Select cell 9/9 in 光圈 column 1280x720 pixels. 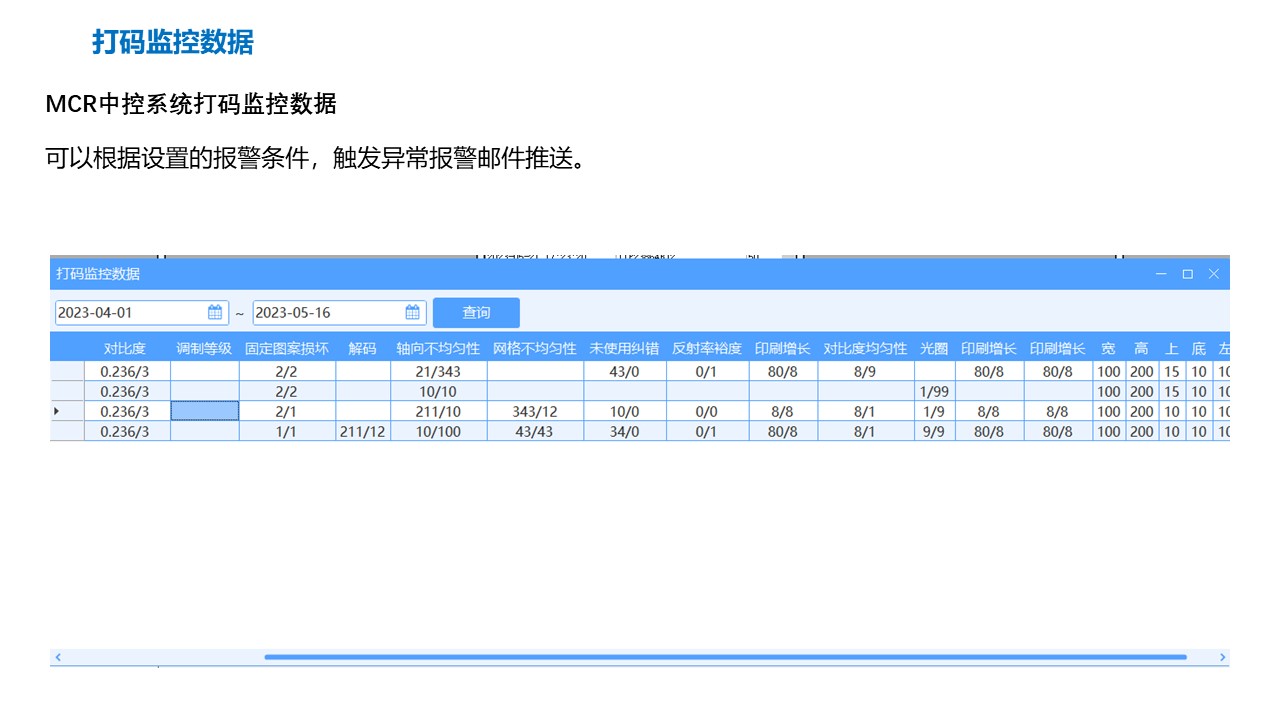pyautogui.click(x=934, y=431)
